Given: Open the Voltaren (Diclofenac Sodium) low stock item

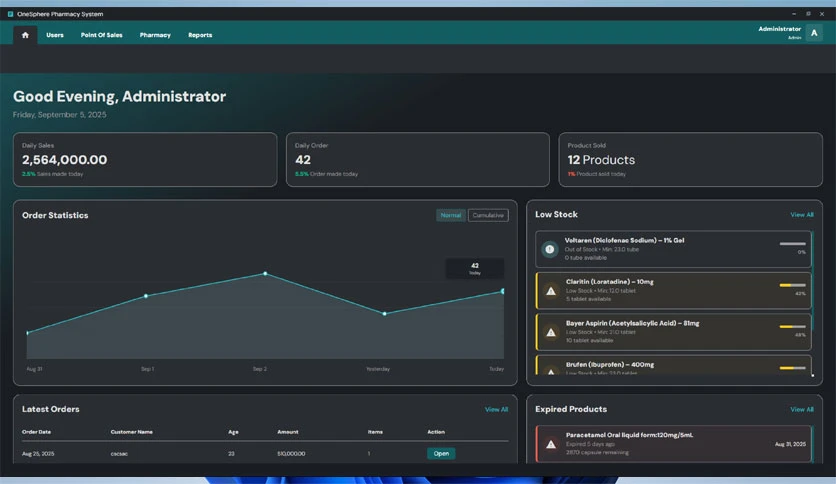Looking at the screenshot, I should [673, 249].
